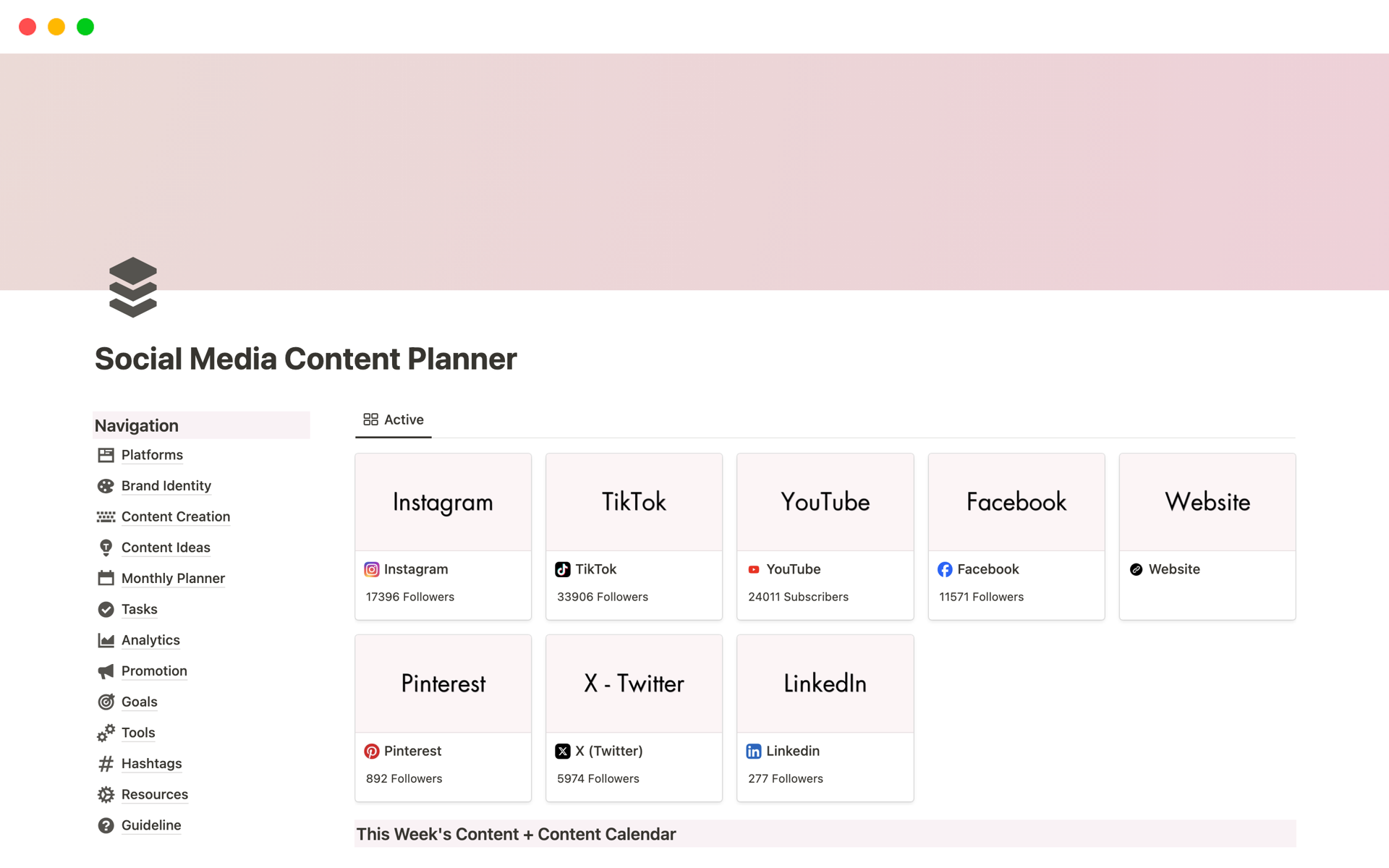Open the Brand Identity page
The width and height of the screenshot is (1389, 868).
166,485
